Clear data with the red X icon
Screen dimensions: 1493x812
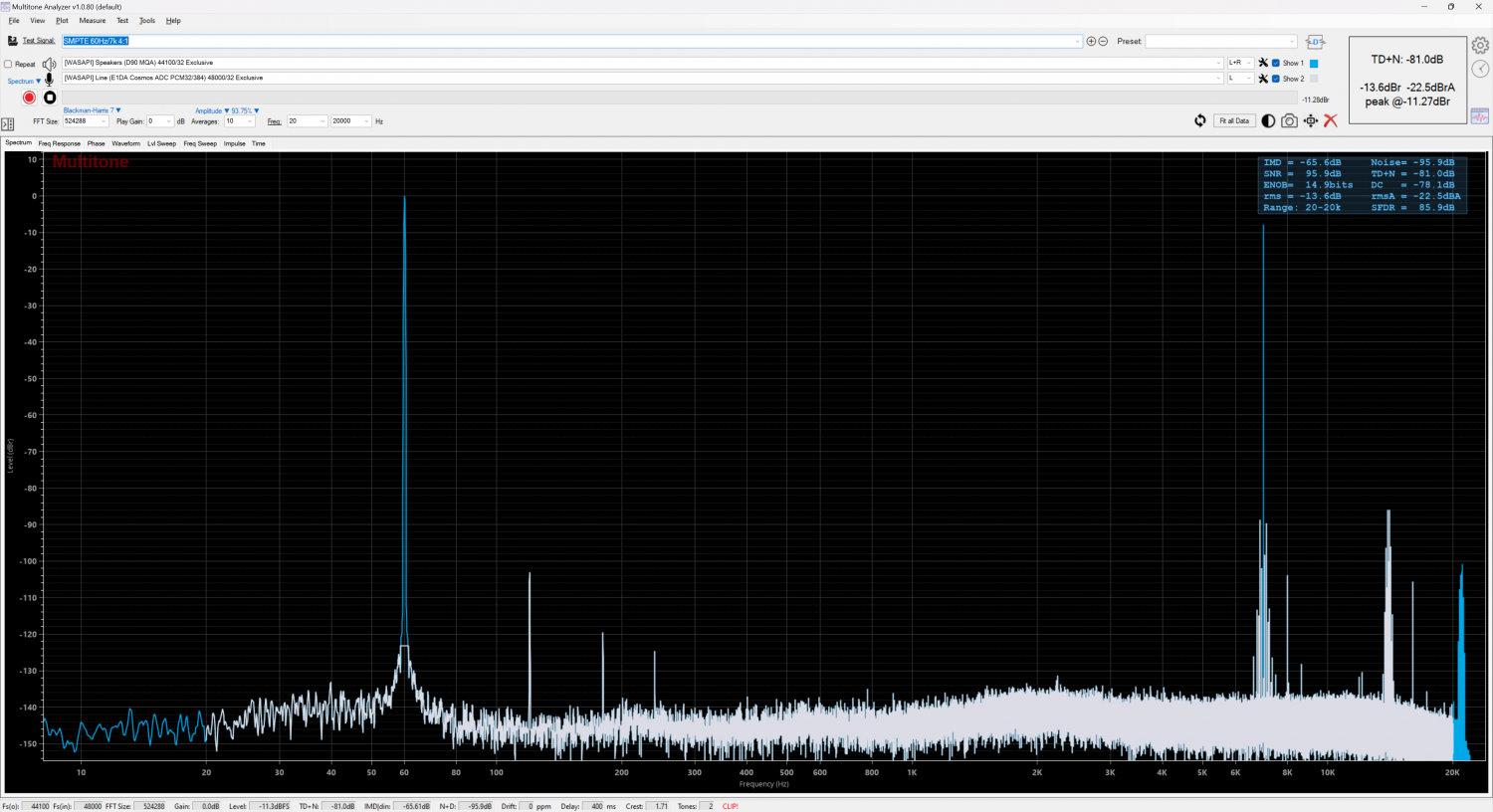1331,120
